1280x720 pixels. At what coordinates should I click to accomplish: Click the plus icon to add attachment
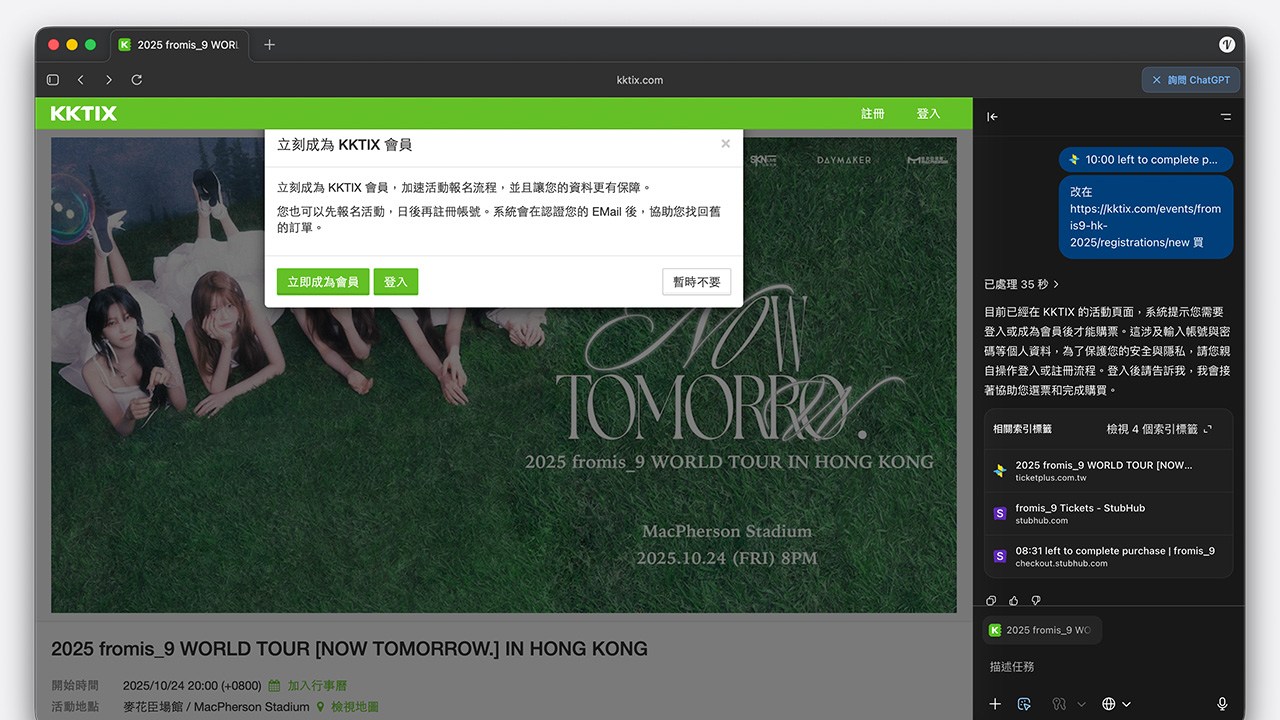(995, 704)
